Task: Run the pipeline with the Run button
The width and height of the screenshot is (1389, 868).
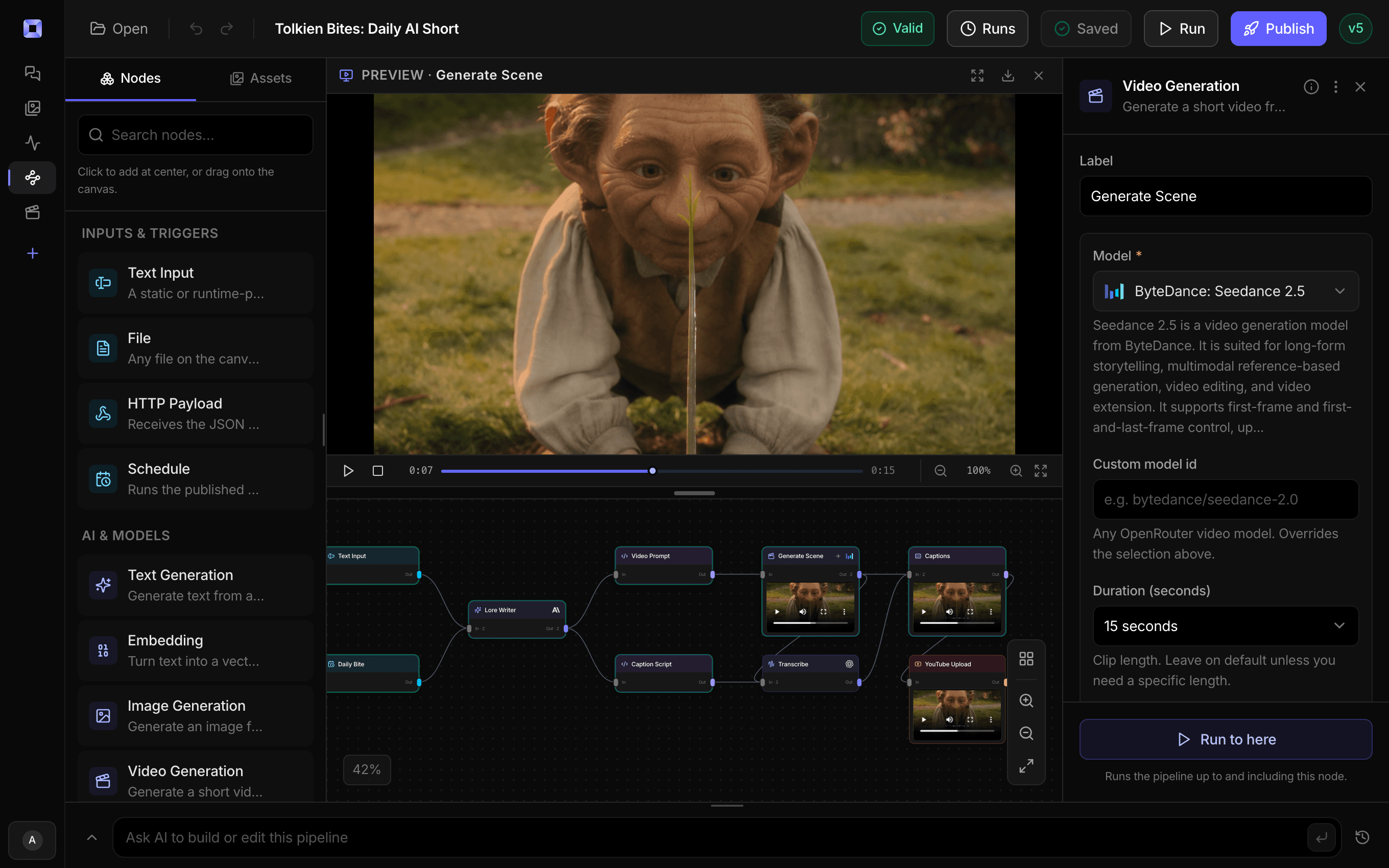Action: (x=1181, y=29)
